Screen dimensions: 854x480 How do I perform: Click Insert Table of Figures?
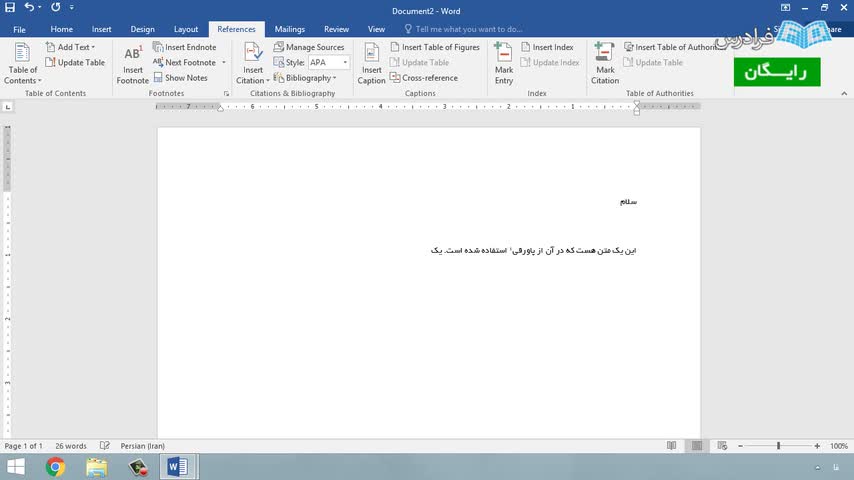435,47
